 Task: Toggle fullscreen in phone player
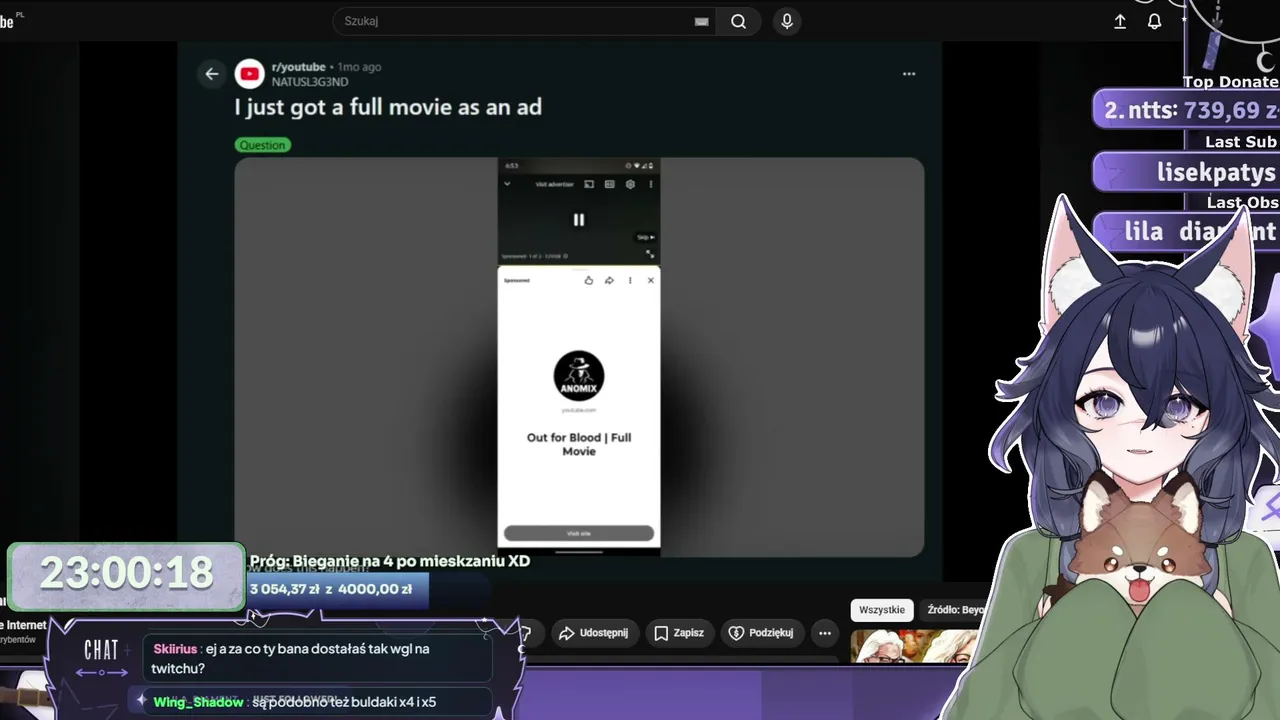click(650, 254)
